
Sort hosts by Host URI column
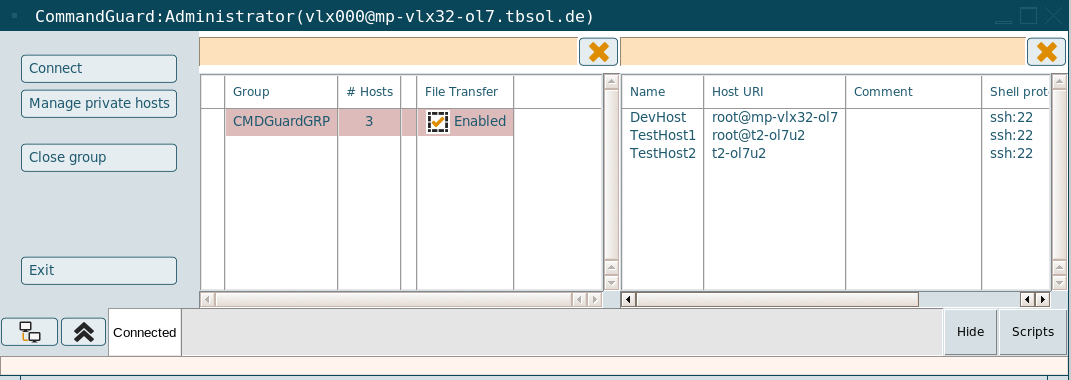[x=775, y=92]
